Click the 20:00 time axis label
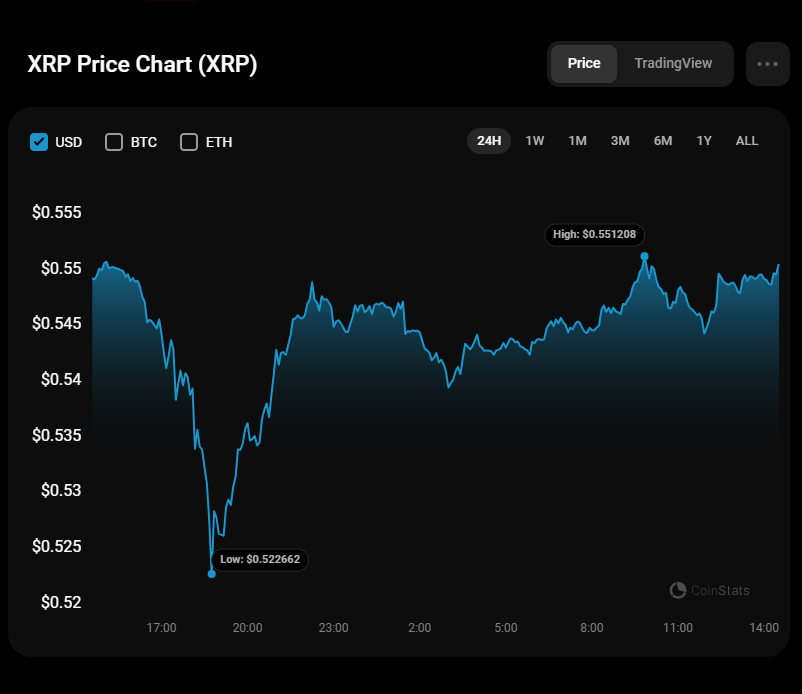The image size is (802, 694). (247, 628)
